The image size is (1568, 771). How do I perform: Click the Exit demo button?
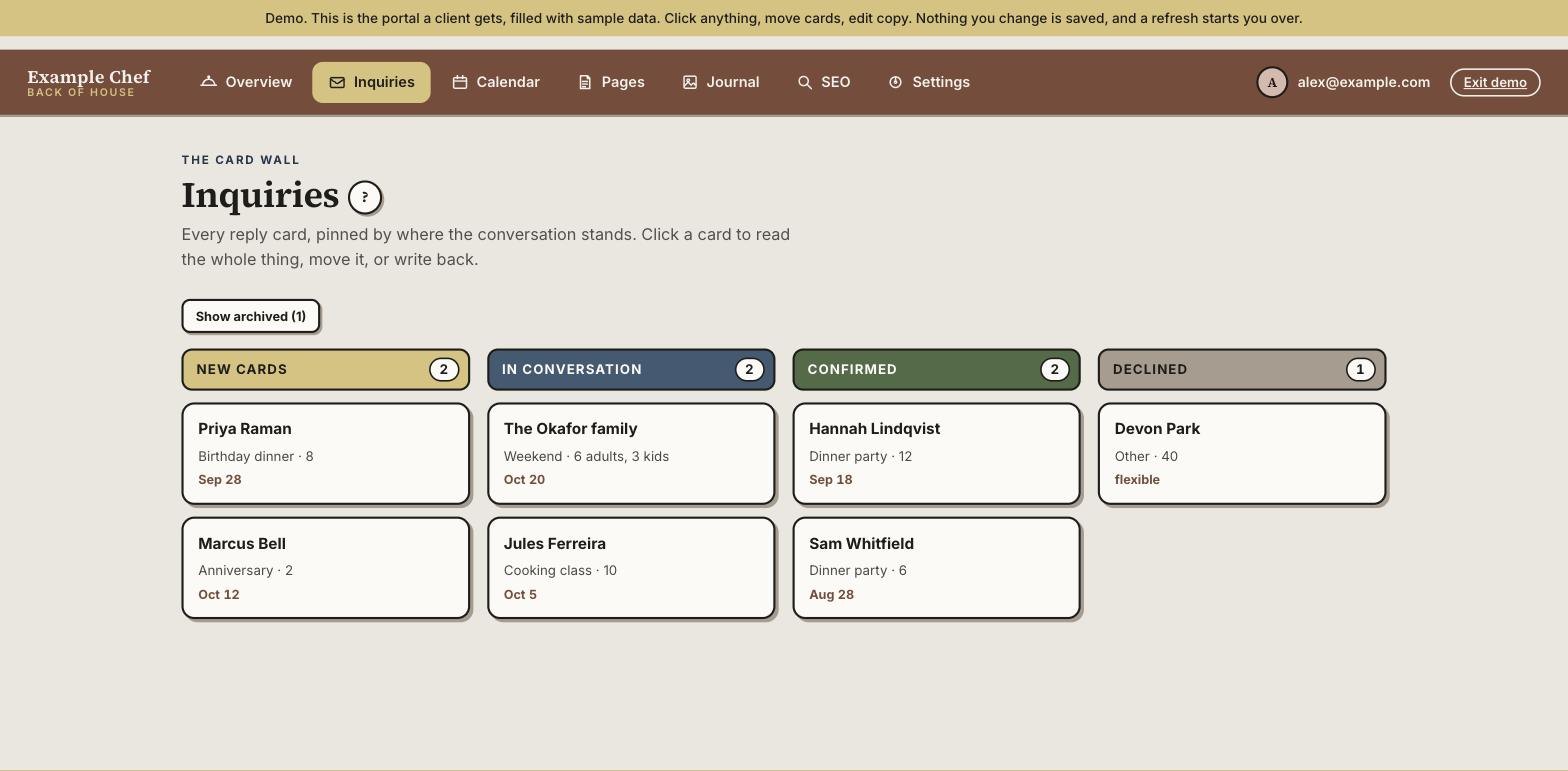tap(1495, 82)
